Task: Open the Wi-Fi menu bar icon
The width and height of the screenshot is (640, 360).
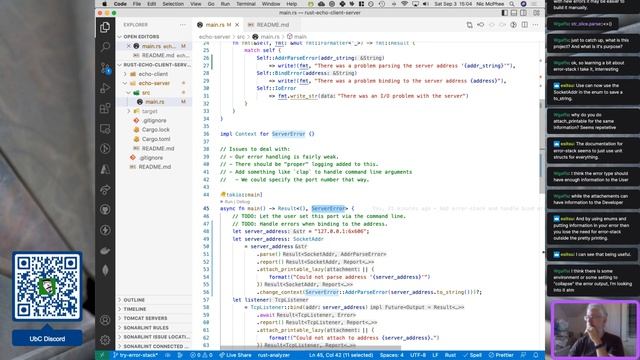Action: tap(404, 4)
